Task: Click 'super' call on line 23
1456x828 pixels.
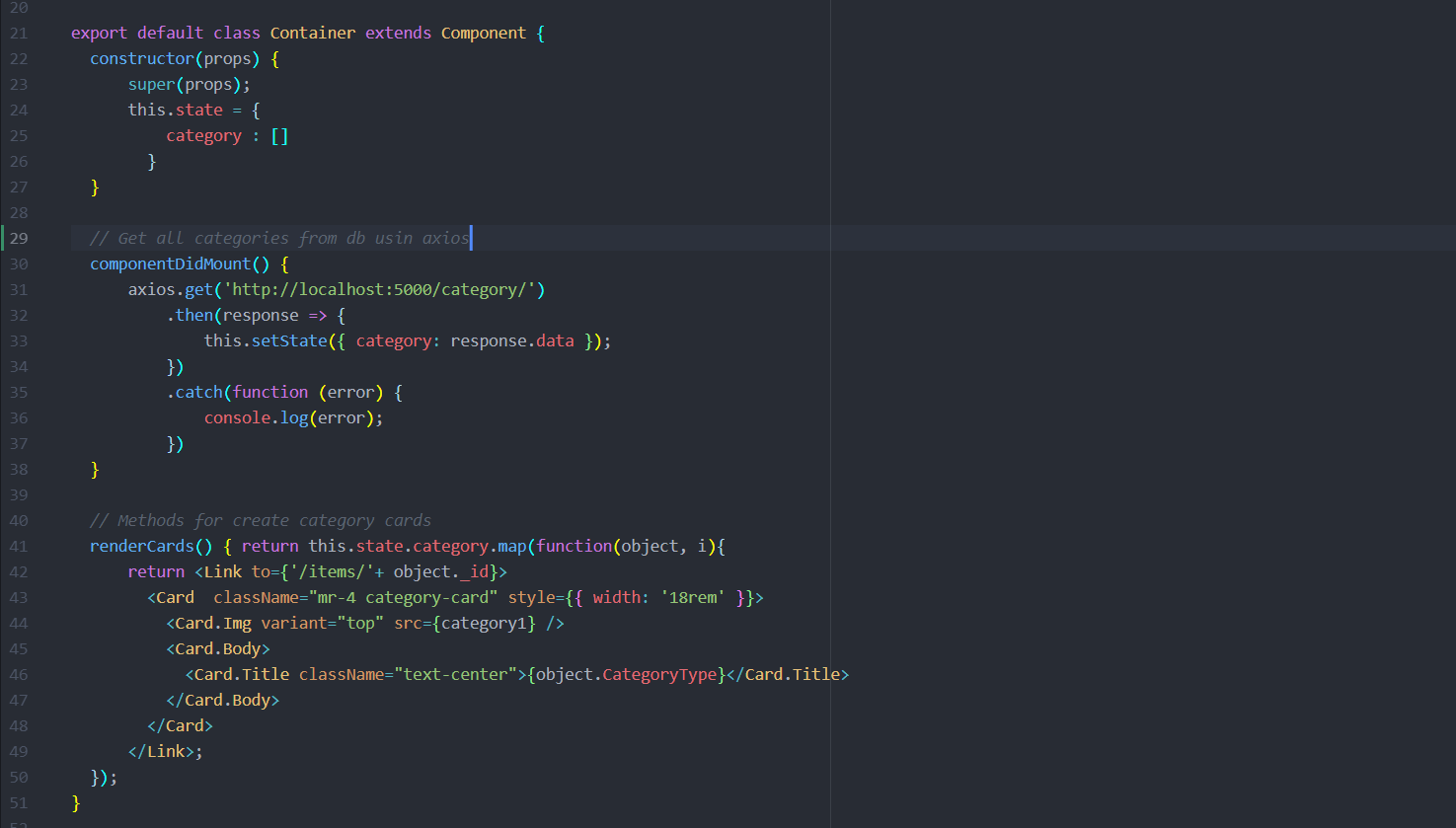Action: click(151, 84)
